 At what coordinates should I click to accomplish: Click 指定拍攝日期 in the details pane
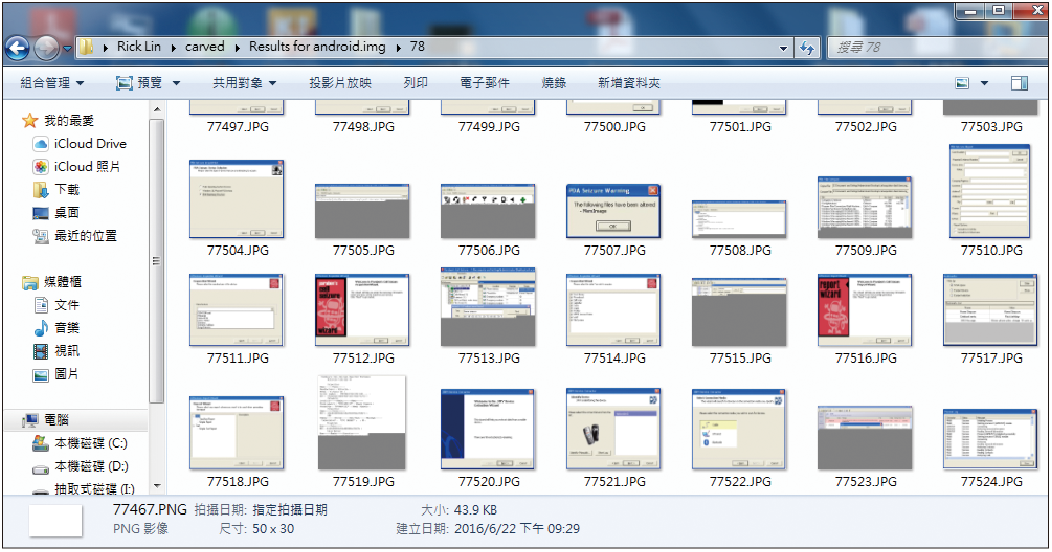click(x=290, y=510)
